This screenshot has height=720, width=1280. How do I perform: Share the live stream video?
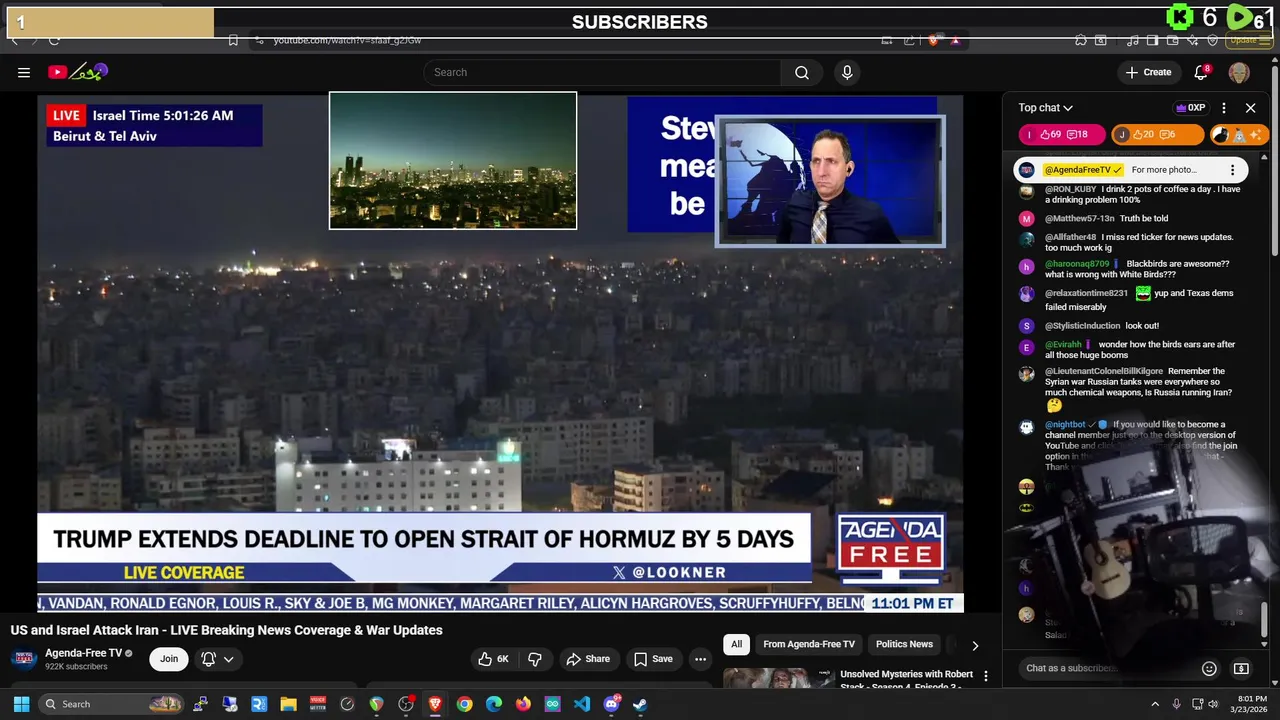click(588, 659)
